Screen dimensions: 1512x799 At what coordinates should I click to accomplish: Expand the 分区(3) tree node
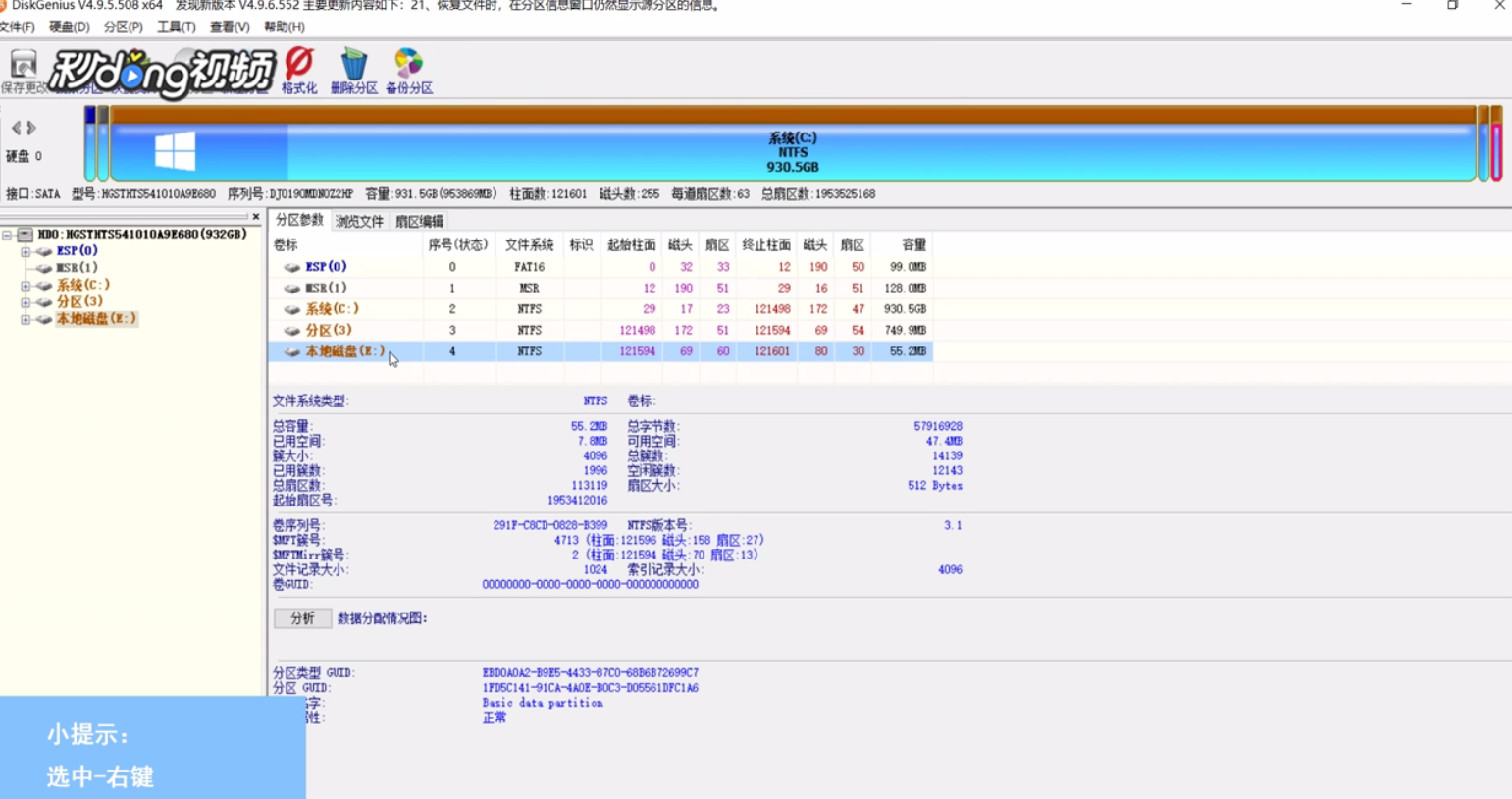coord(26,302)
